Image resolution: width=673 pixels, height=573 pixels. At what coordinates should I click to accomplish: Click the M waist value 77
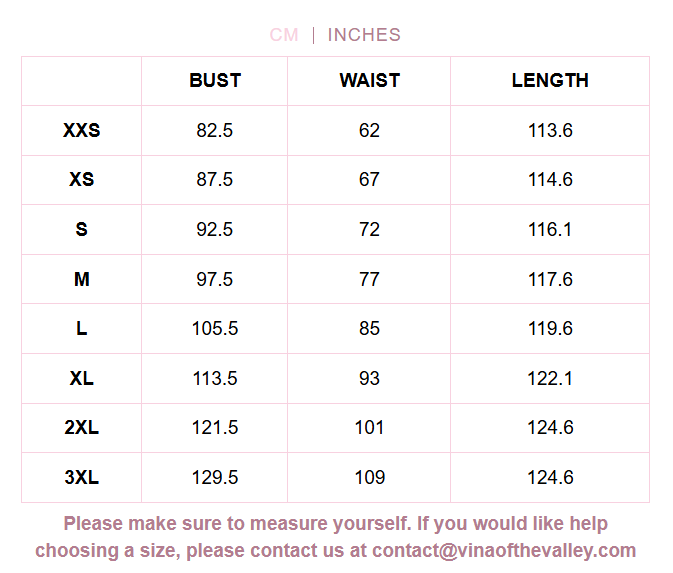pos(369,280)
